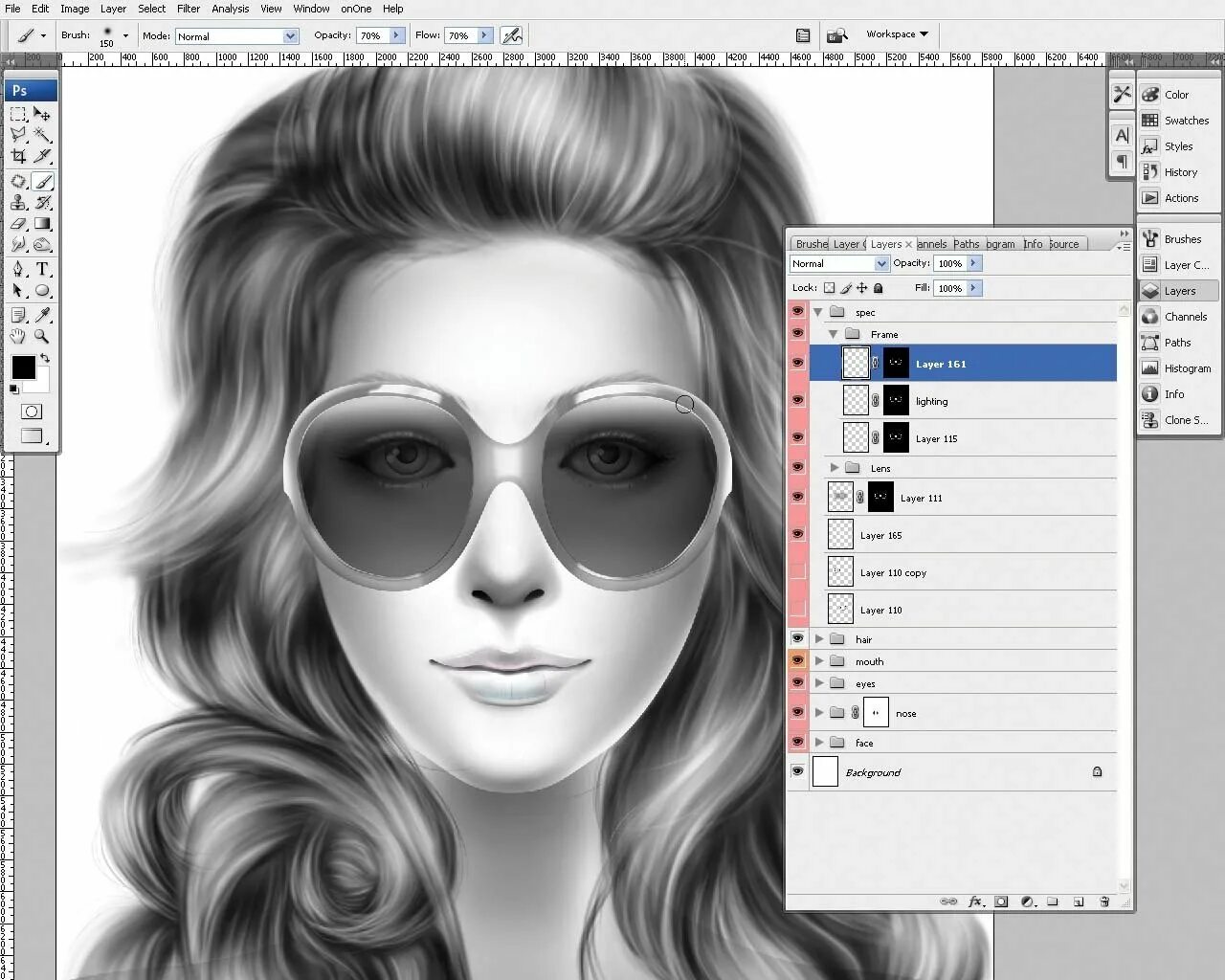
Task: Hide the Background layer
Action: (797, 771)
